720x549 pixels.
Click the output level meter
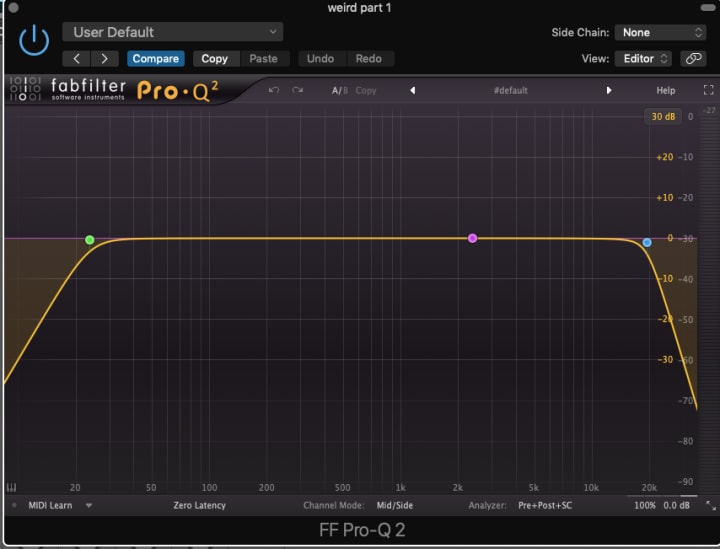click(x=708, y=303)
